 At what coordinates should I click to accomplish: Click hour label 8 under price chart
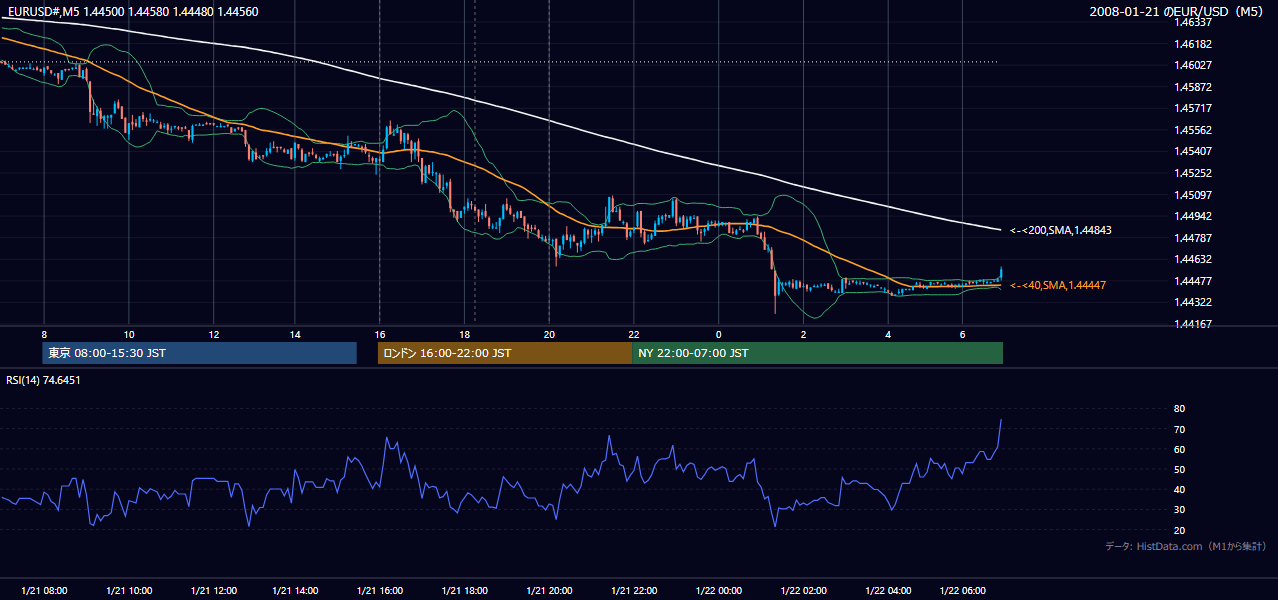[x=44, y=334]
